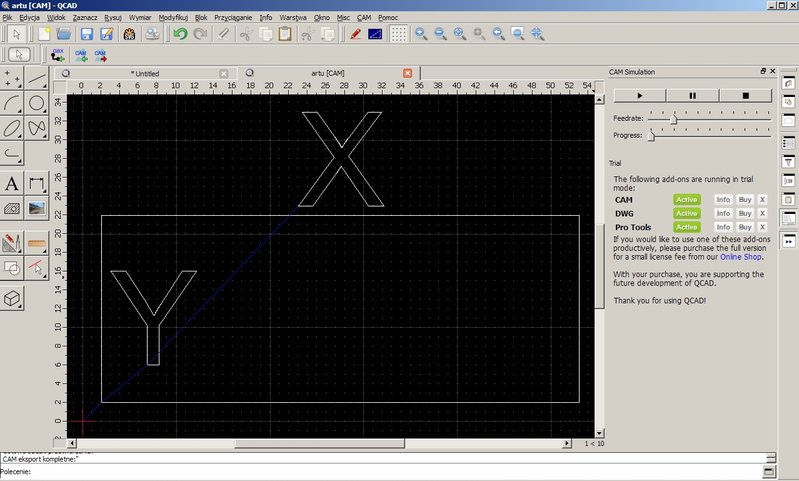Select the Hatch tool
Screen dimensions: 799x481
tap(12, 208)
